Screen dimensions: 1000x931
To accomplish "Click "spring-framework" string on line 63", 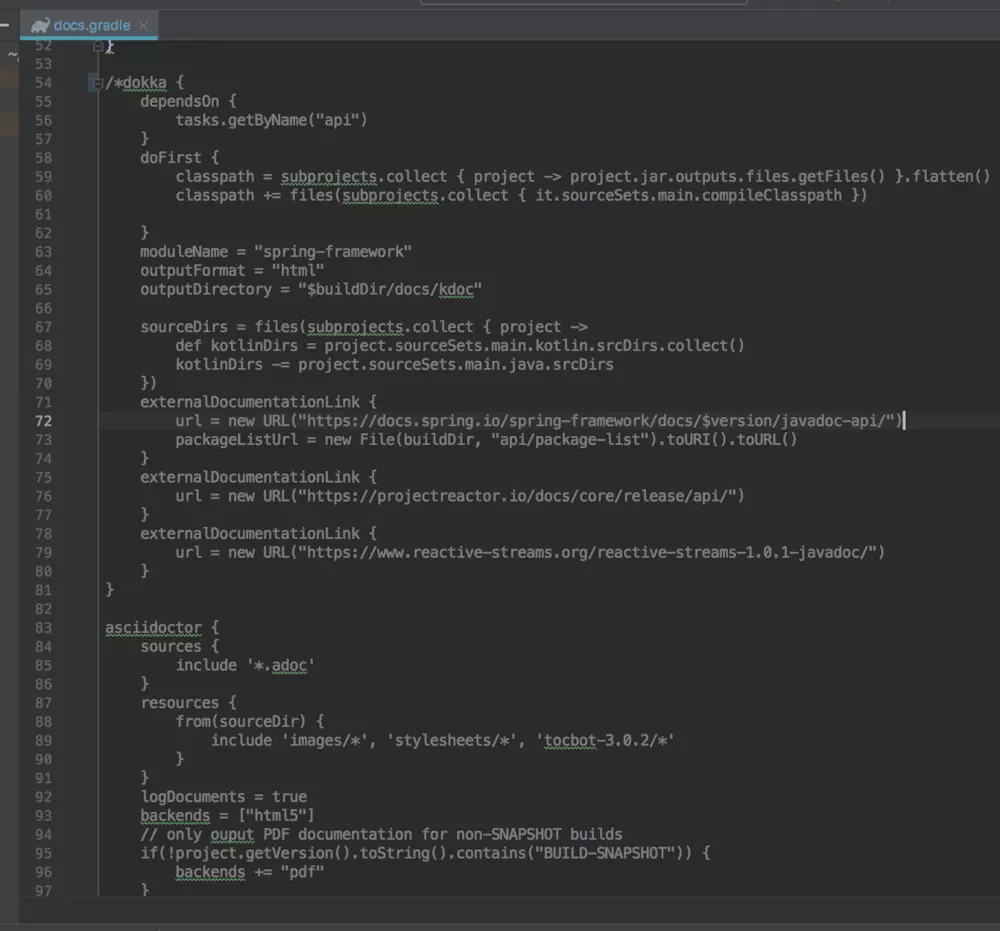I will pos(333,252).
